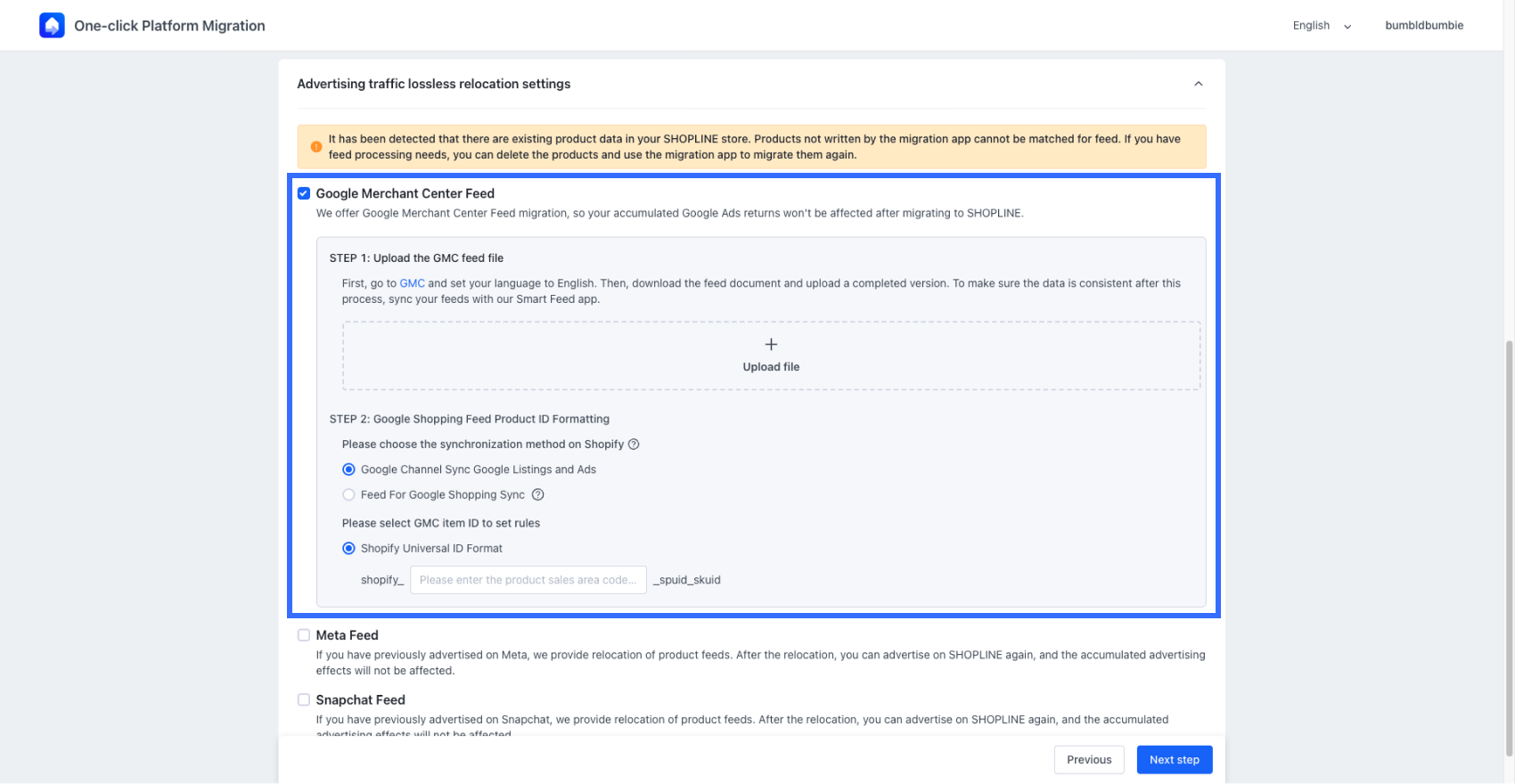Click the plus icon to upload file

[x=771, y=345]
